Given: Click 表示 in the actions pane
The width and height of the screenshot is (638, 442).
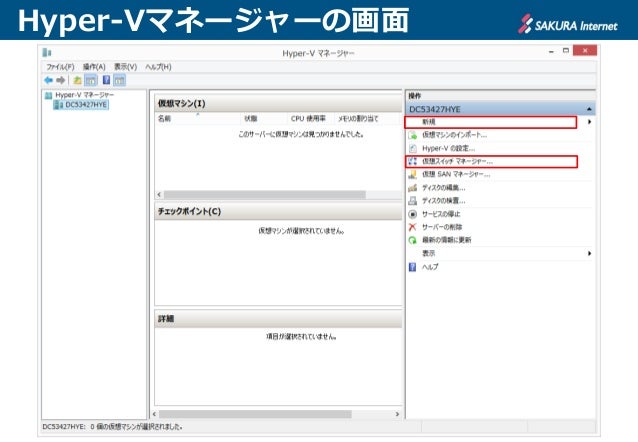Looking at the screenshot, I should click(429, 253).
